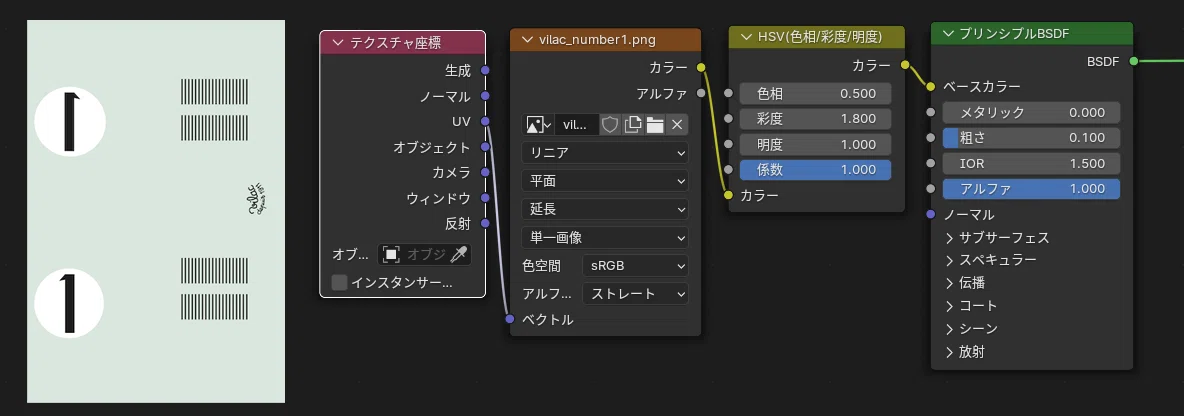Adjust the メタリック slider
The width and height of the screenshot is (1184, 416).
pyautogui.click(x=1031, y=112)
